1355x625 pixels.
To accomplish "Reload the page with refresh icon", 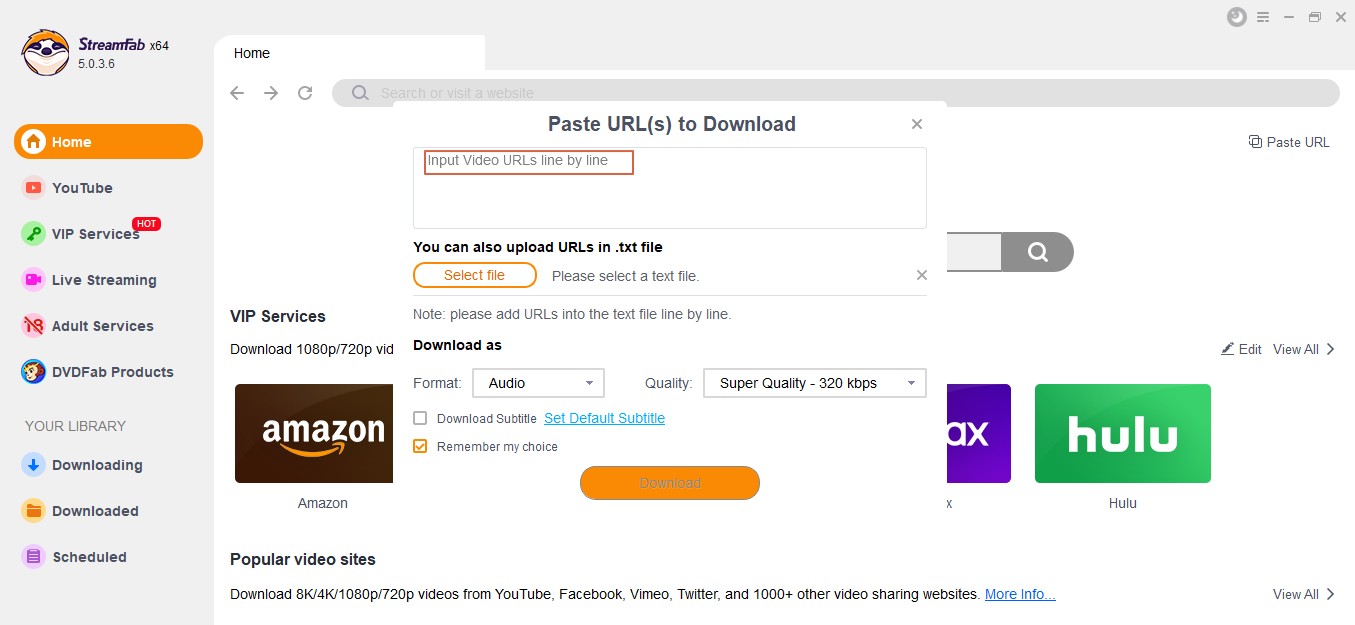I will pos(305,93).
